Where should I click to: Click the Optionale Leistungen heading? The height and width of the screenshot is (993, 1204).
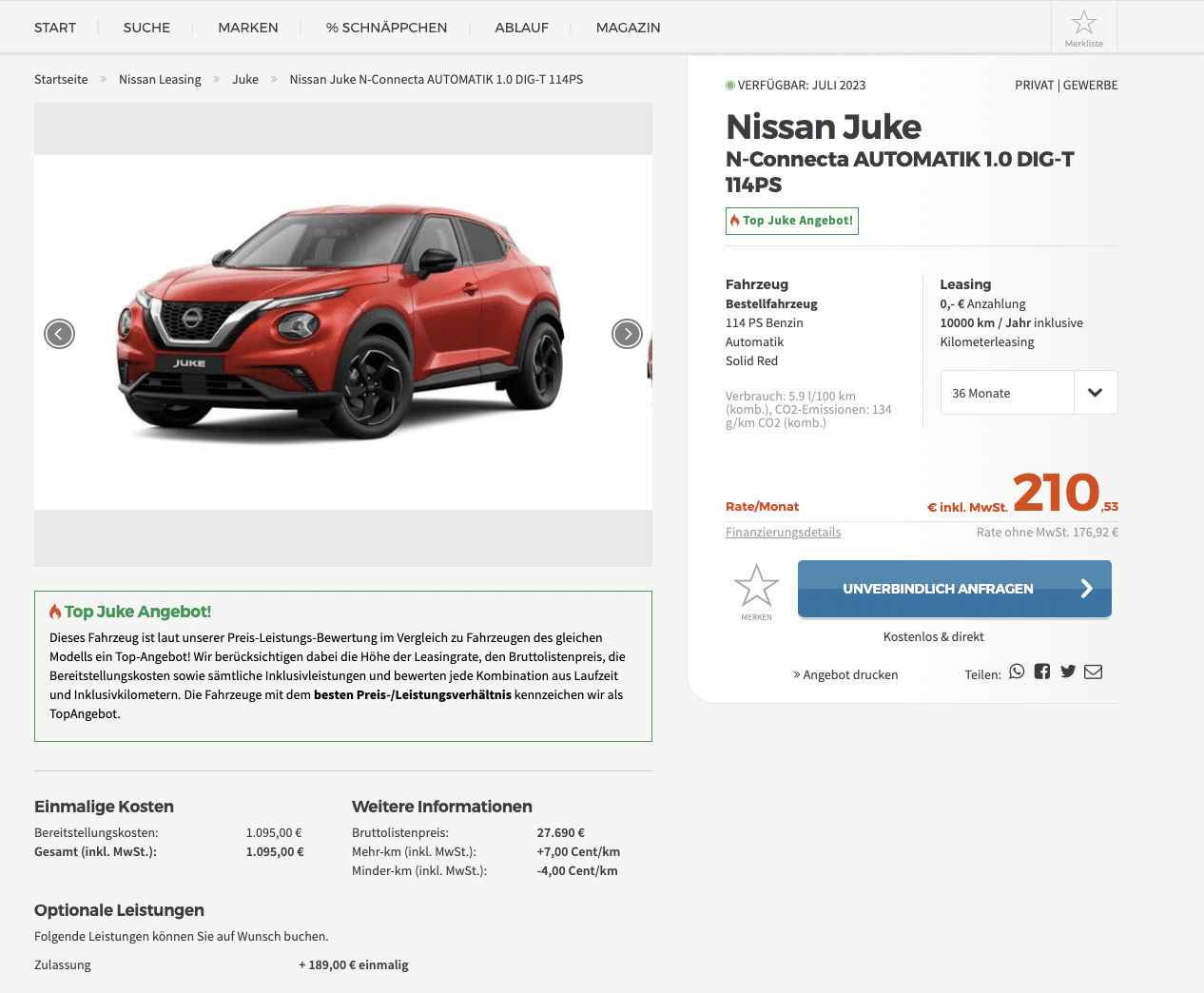119,910
